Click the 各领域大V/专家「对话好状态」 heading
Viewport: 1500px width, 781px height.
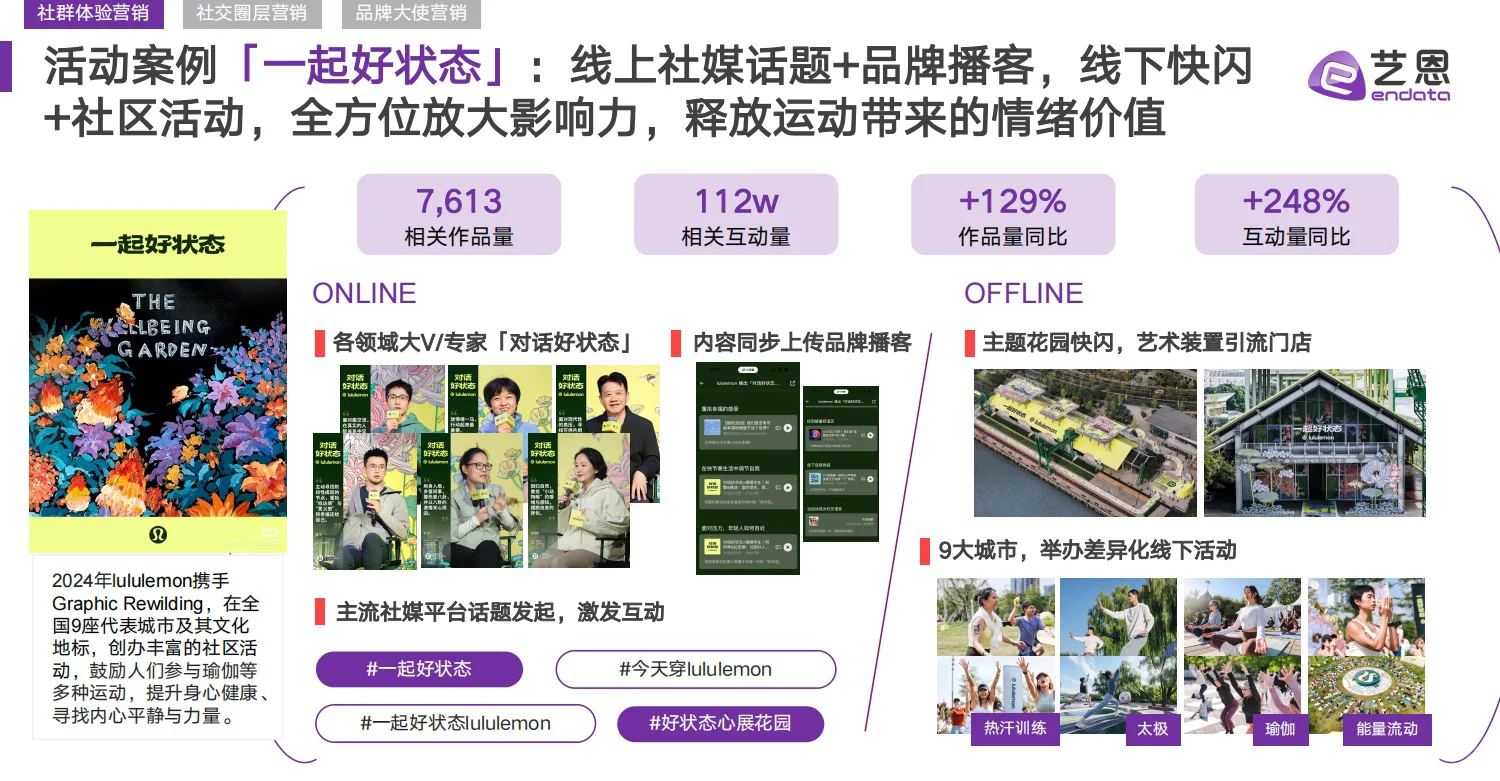(483, 343)
